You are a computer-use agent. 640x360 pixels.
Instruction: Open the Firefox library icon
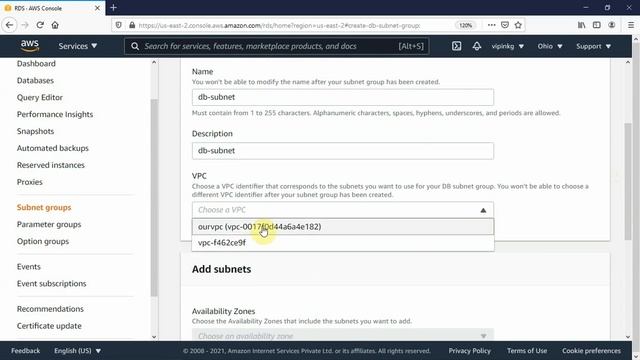(581, 25)
